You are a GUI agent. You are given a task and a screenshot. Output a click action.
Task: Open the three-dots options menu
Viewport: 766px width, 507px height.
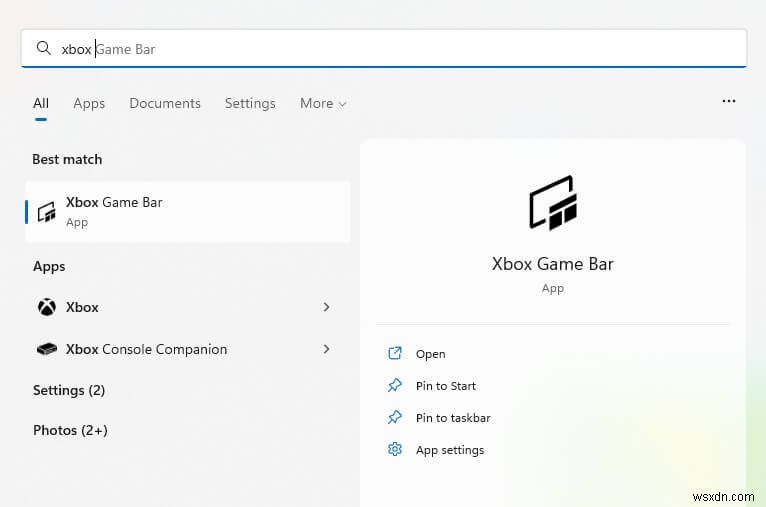click(x=728, y=101)
